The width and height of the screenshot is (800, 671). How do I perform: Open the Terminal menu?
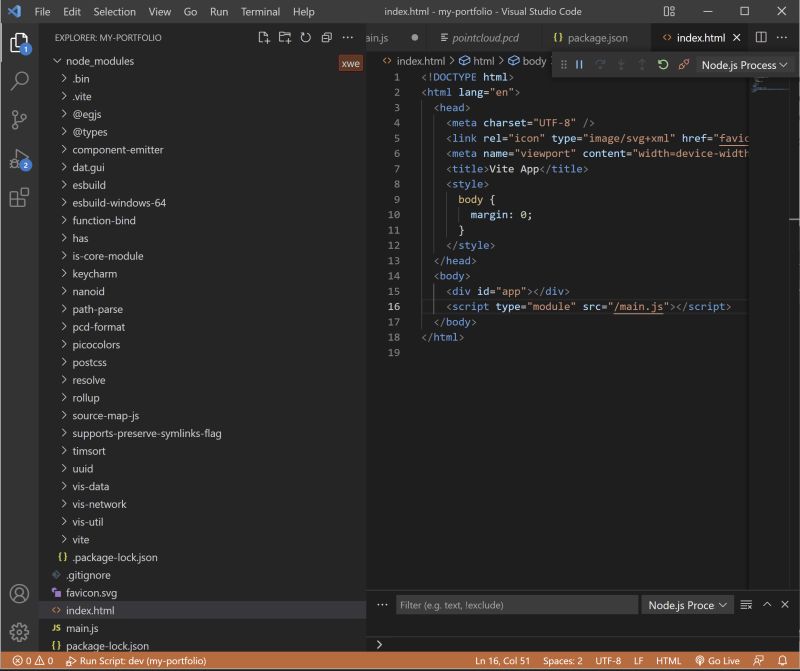point(259,11)
